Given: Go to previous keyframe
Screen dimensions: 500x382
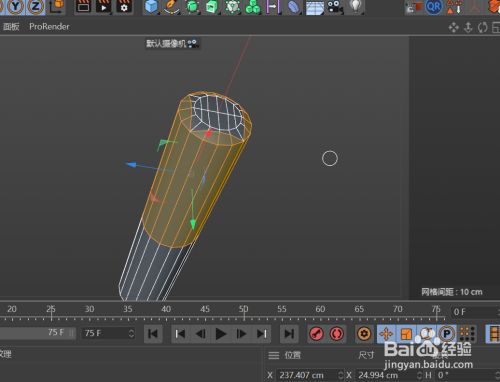Looking at the screenshot, I should tap(180, 334).
